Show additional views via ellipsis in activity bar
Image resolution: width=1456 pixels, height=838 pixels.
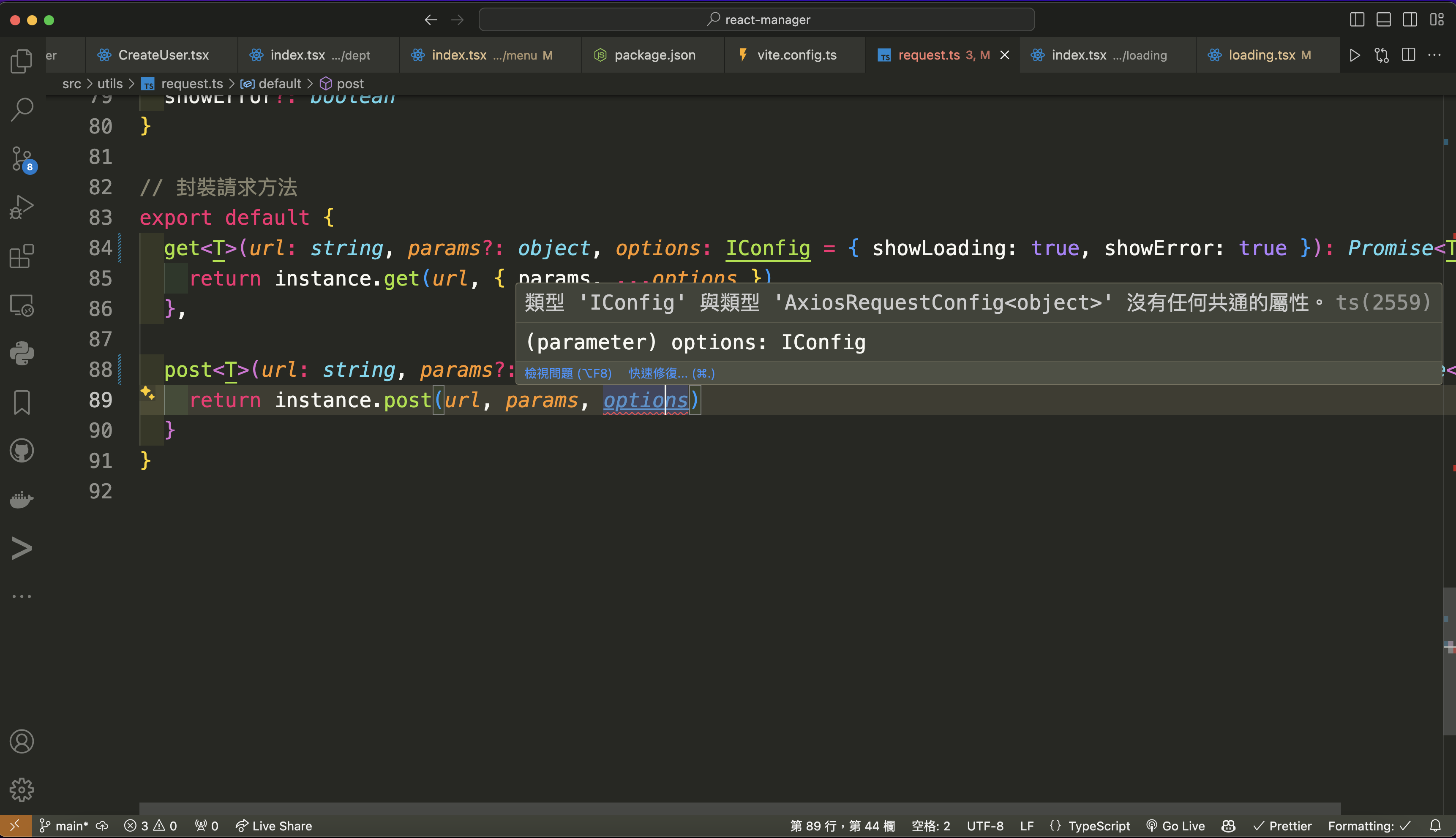[22, 596]
